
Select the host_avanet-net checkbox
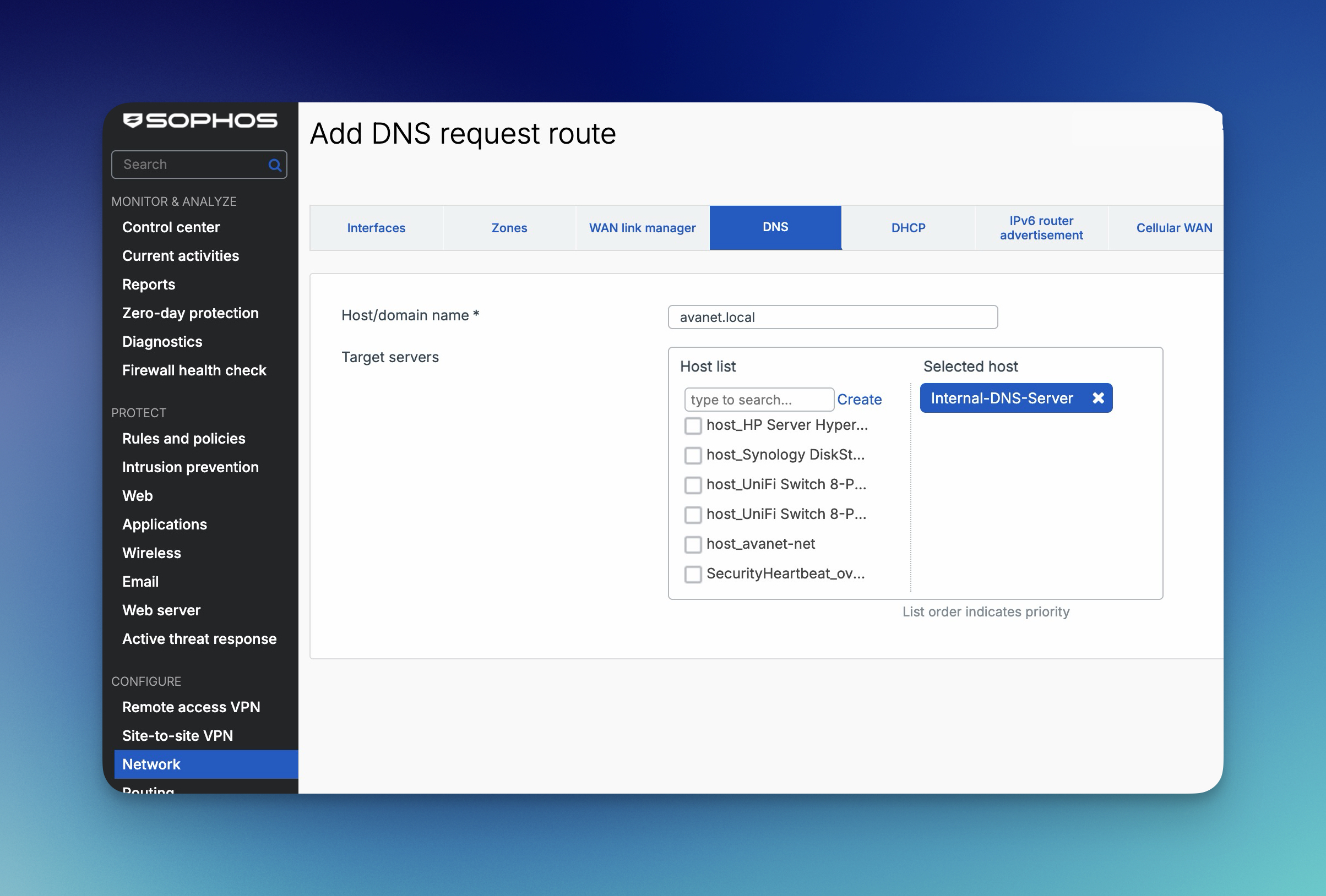(693, 544)
